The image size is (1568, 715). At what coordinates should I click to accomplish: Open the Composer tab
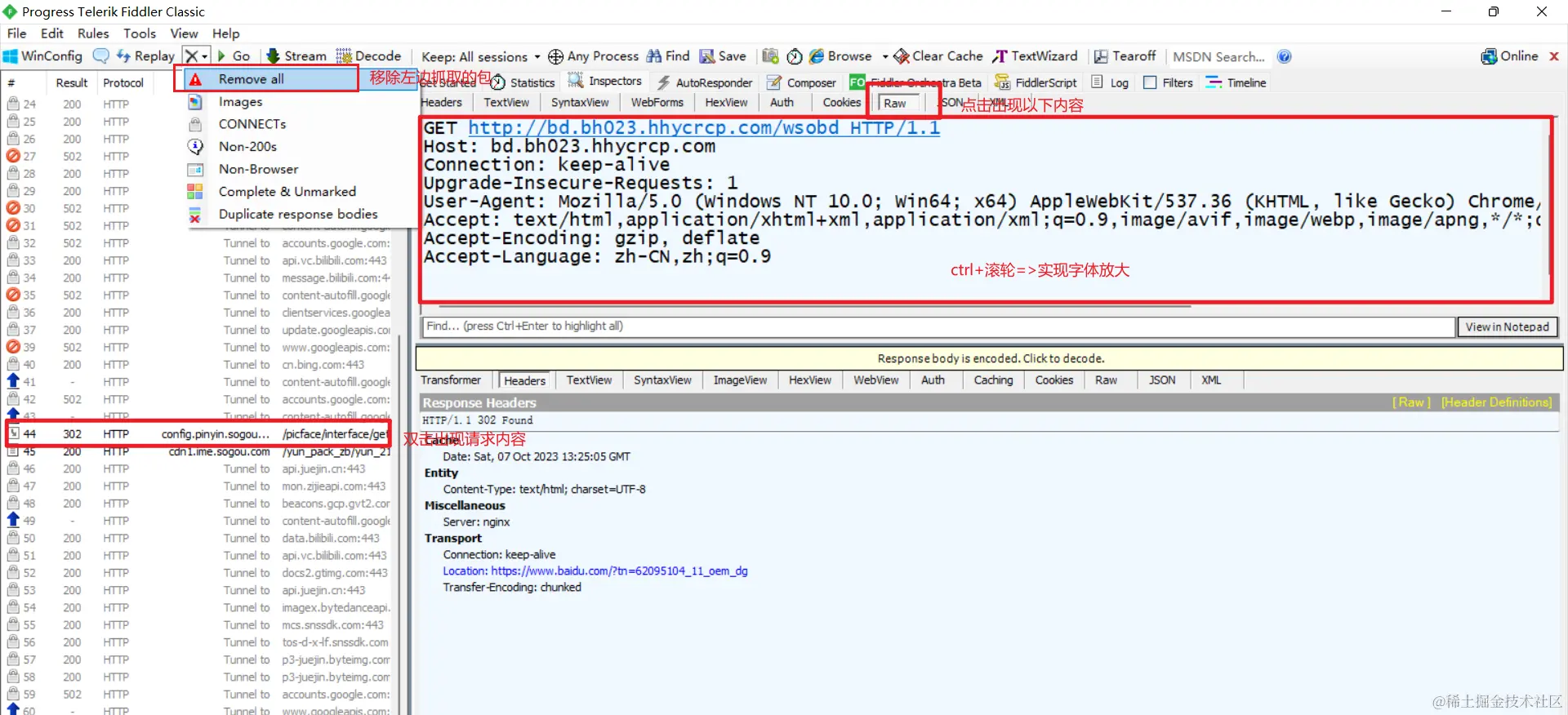click(x=801, y=82)
